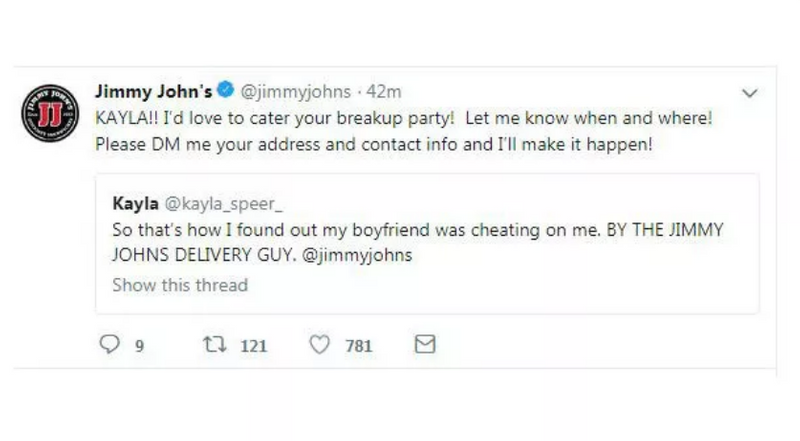Open the Jimmy John's profile avatar
800x441 pixels.
point(49,117)
